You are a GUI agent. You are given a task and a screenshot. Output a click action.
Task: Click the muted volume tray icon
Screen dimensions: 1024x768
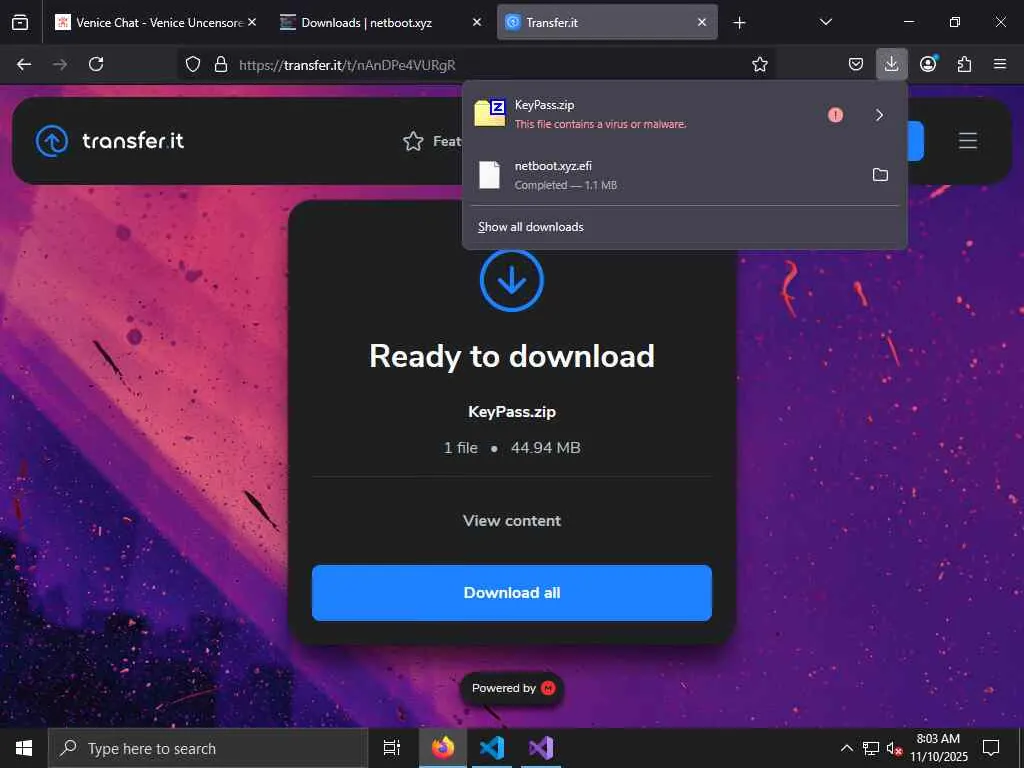894,748
